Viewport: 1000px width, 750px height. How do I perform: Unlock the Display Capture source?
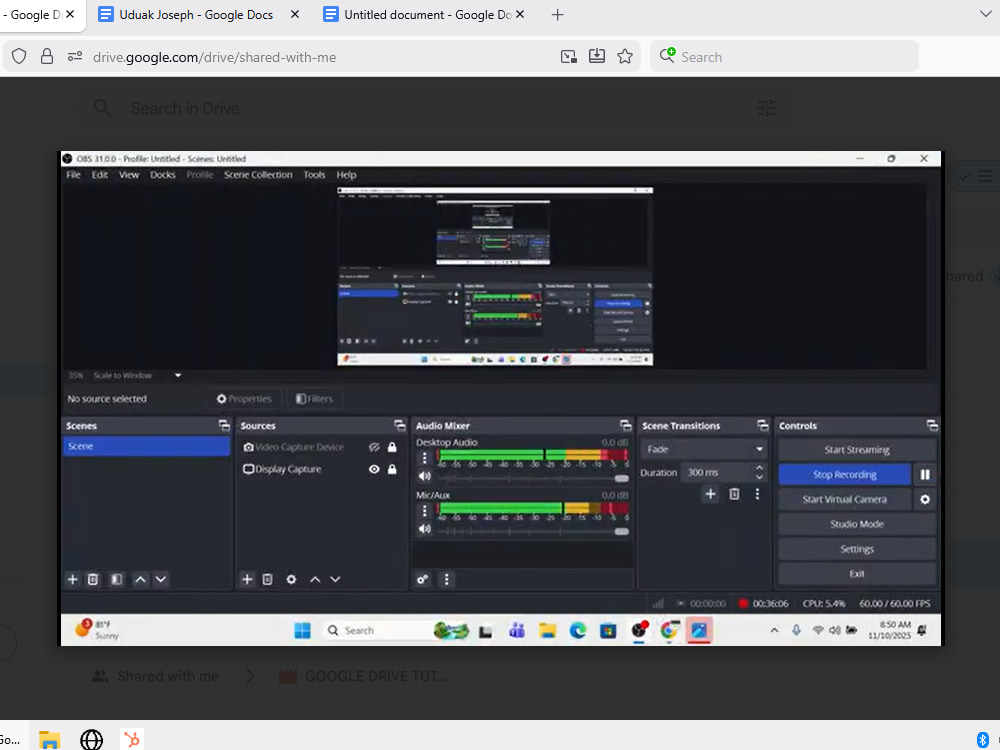392,469
